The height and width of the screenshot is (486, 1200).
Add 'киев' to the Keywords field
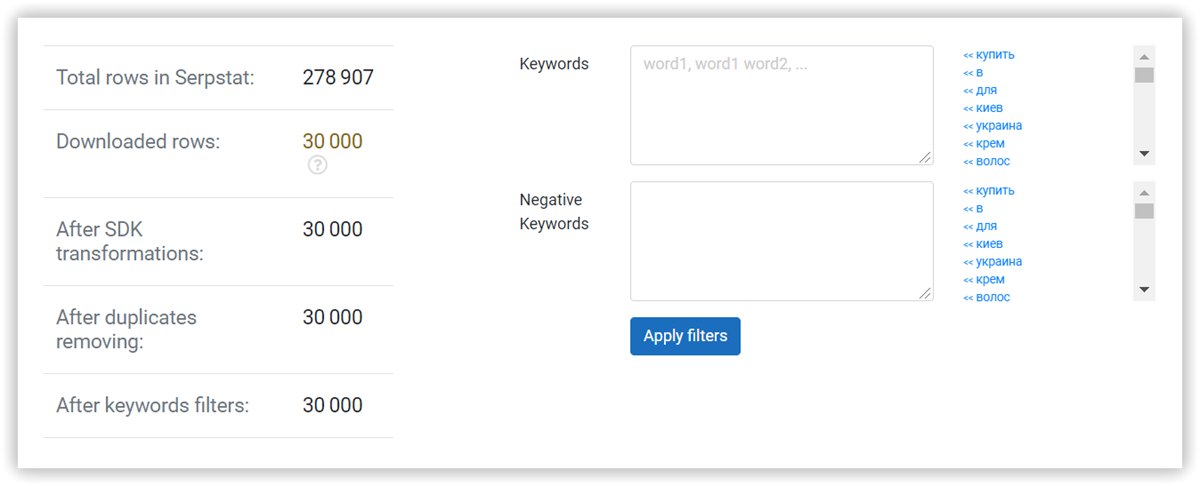(983, 108)
